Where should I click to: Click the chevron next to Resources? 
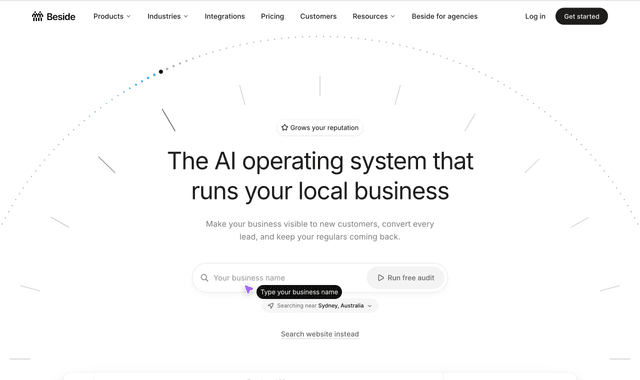click(393, 16)
